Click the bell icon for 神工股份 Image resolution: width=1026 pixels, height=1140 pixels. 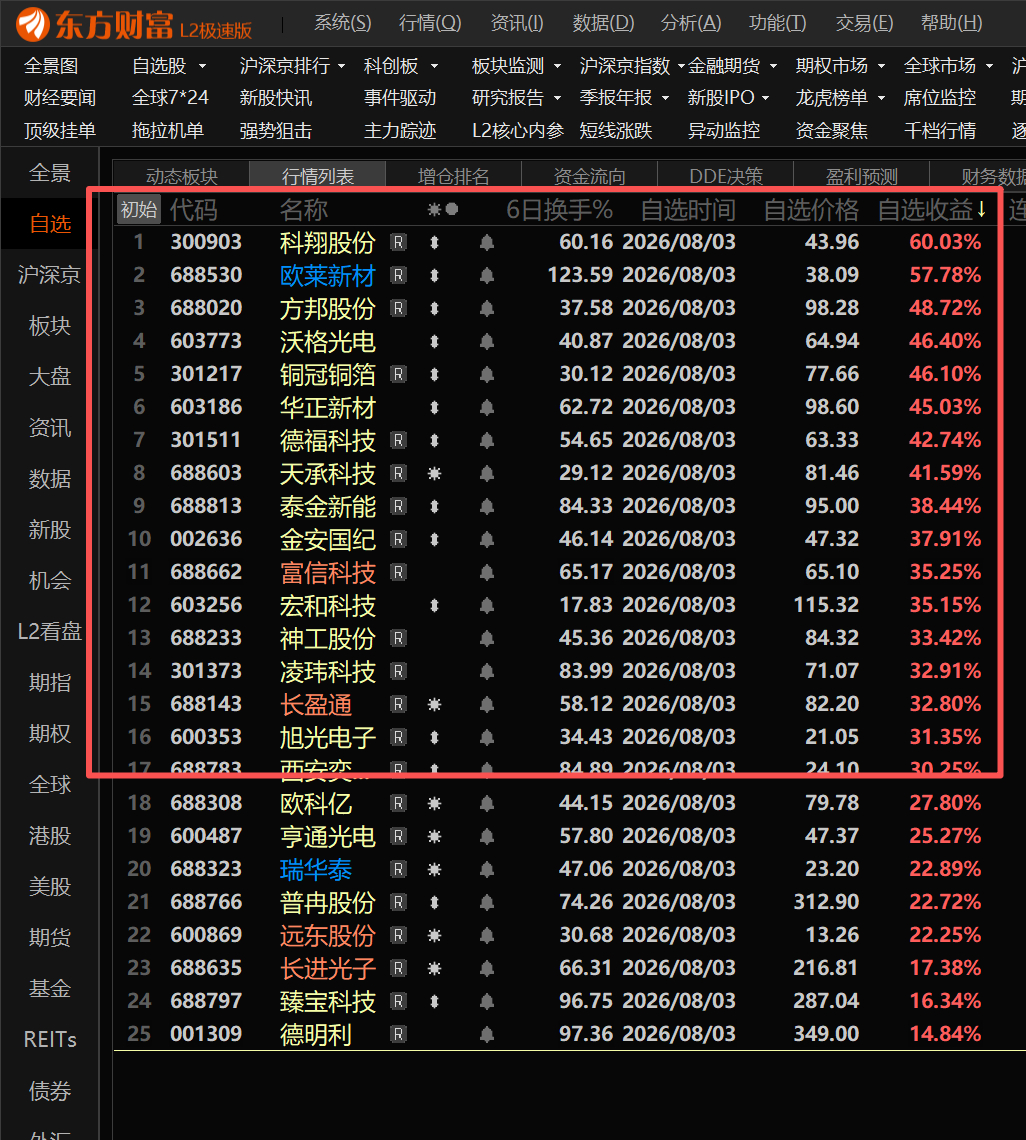click(487, 639)
